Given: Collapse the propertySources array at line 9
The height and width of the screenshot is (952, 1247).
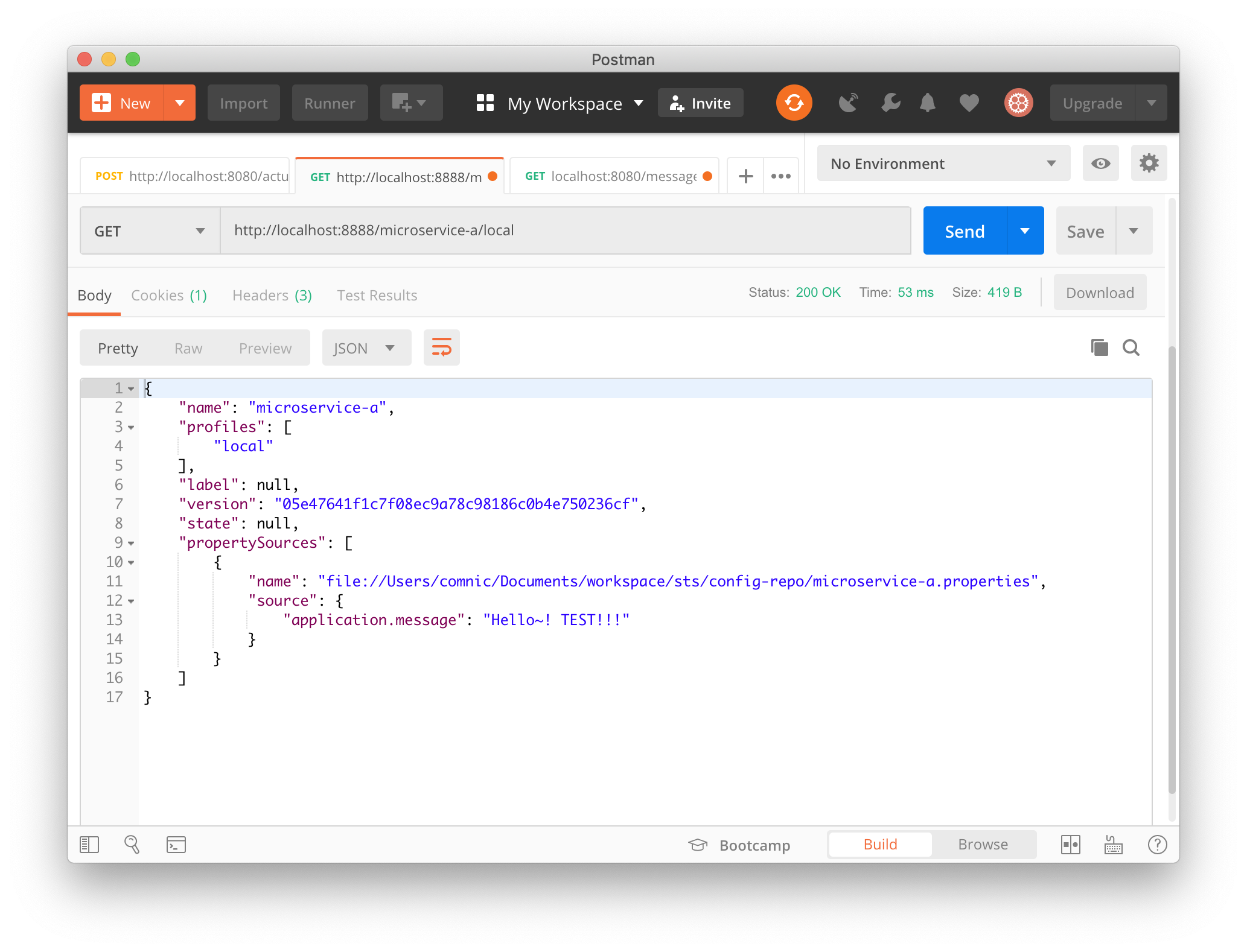Looking at the screenshot, I should click(x=131, y=543).
